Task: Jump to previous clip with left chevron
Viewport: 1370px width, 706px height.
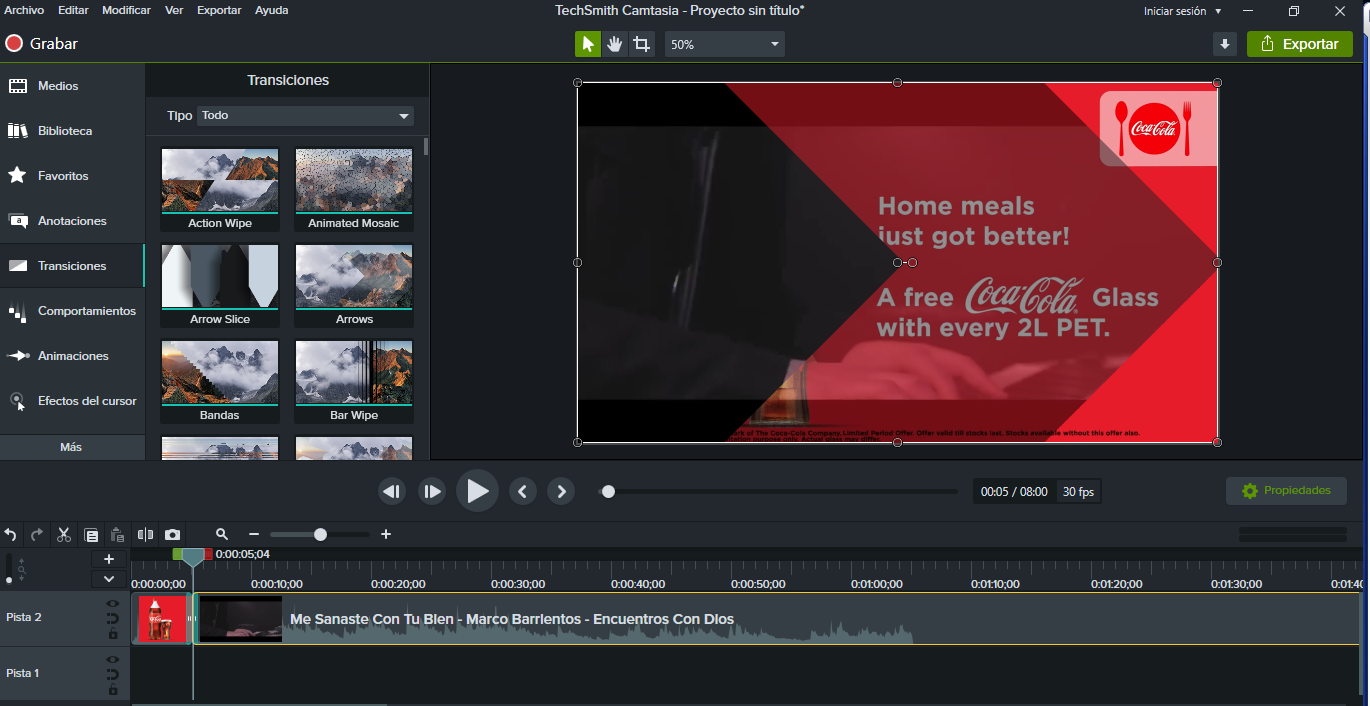Action: tap(522, 491)
